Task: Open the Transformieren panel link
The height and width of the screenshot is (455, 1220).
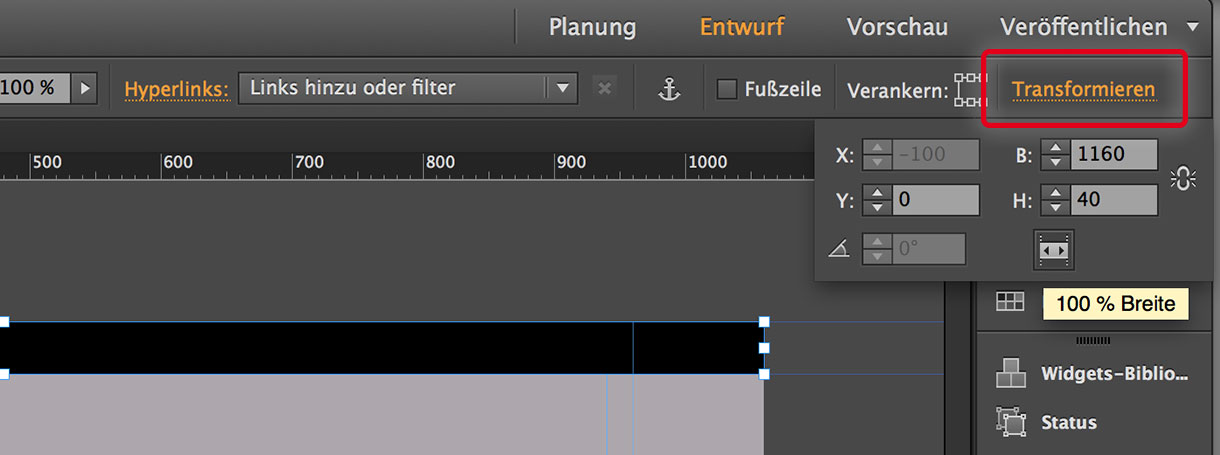Action: [x=1083, y=89]
